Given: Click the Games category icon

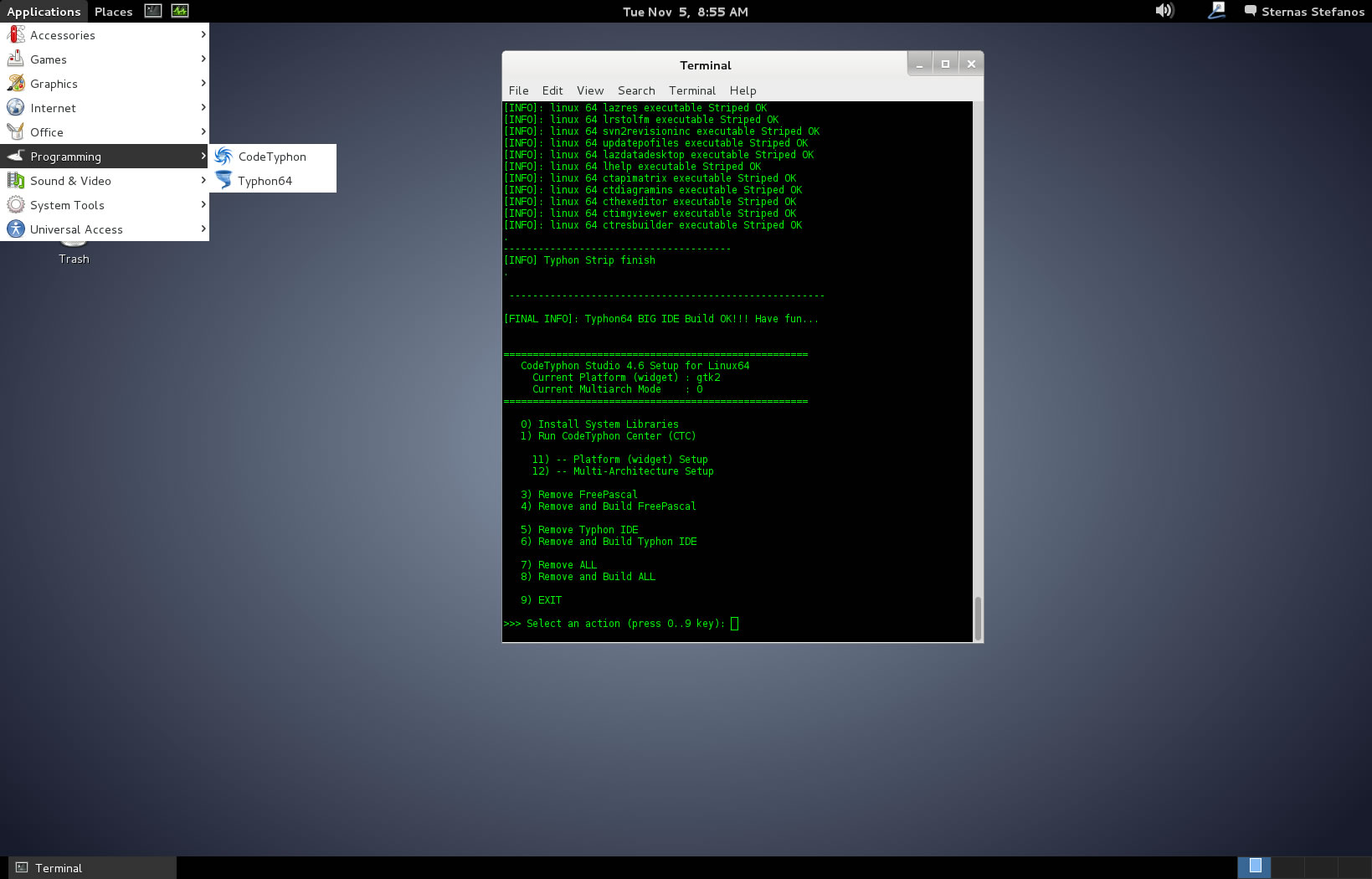Looking at the screenshot, I should [x=16, y=59].
